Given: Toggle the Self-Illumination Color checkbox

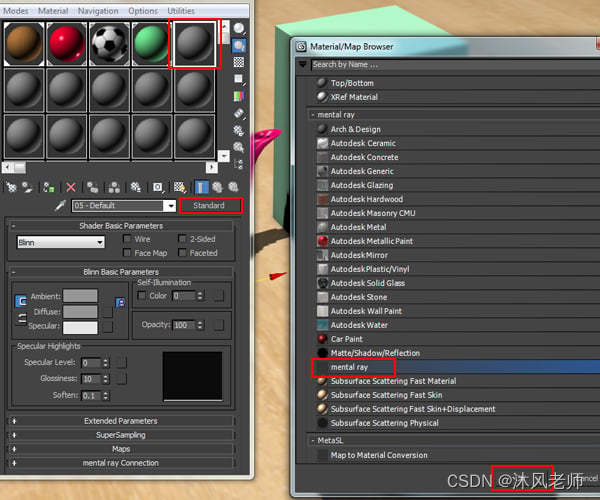Looking at the screenshot, I should [x=142, y=296].
